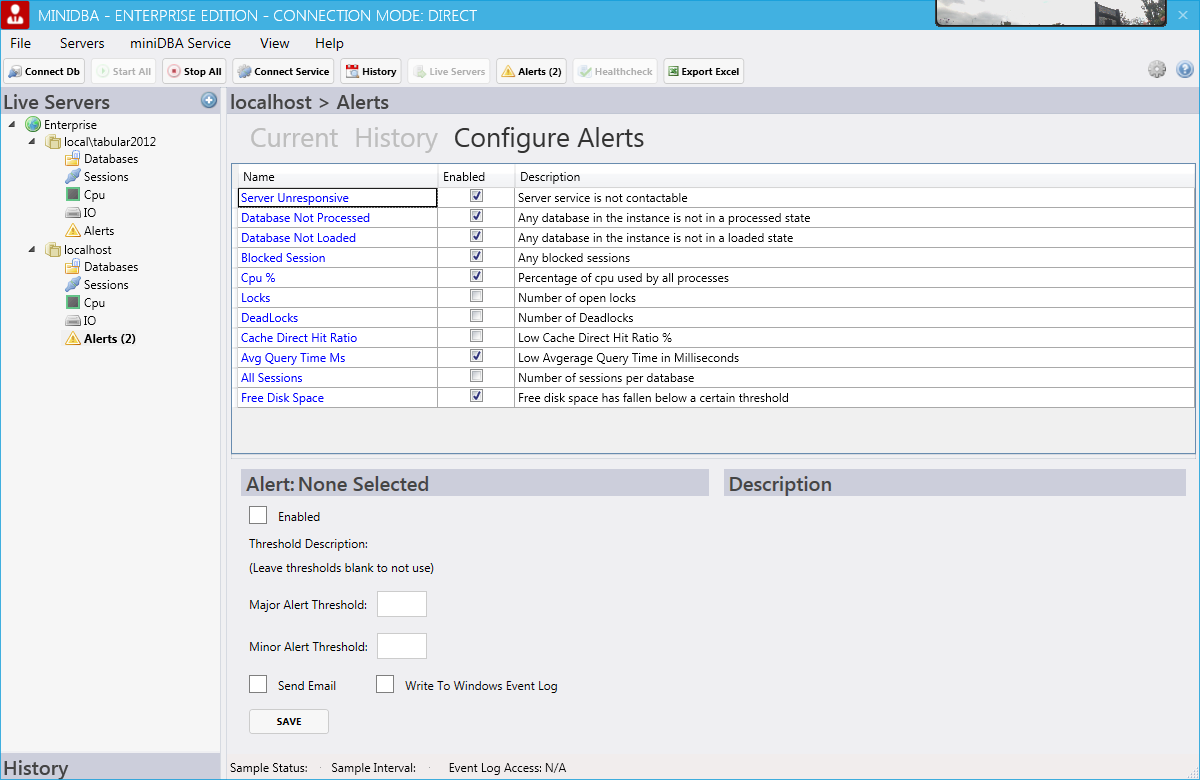Enable the DeadLocks alert checkbox

click(x=477, y=317)
